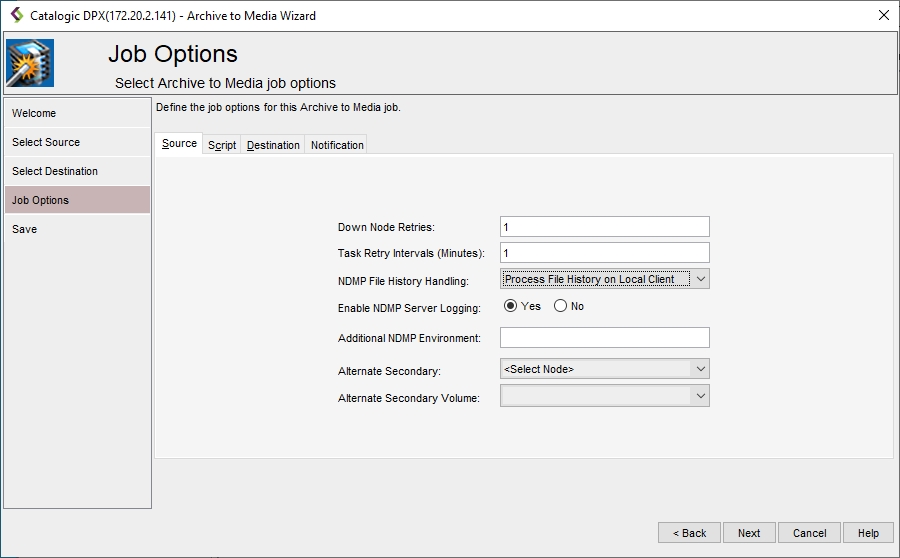Cancel the Archive to Media wizard

click(x=809, y=533)
